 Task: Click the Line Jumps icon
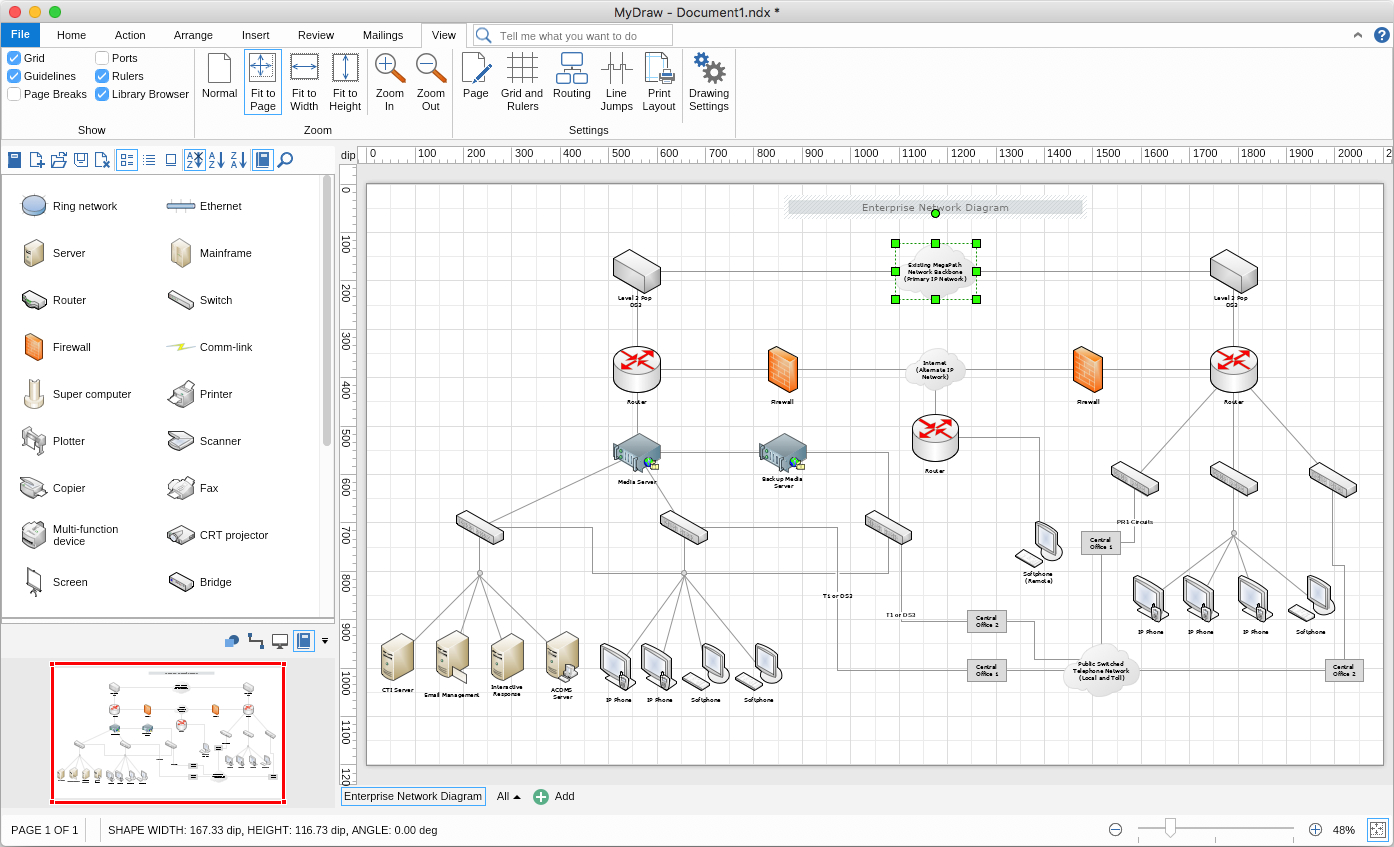click(616, 68)
